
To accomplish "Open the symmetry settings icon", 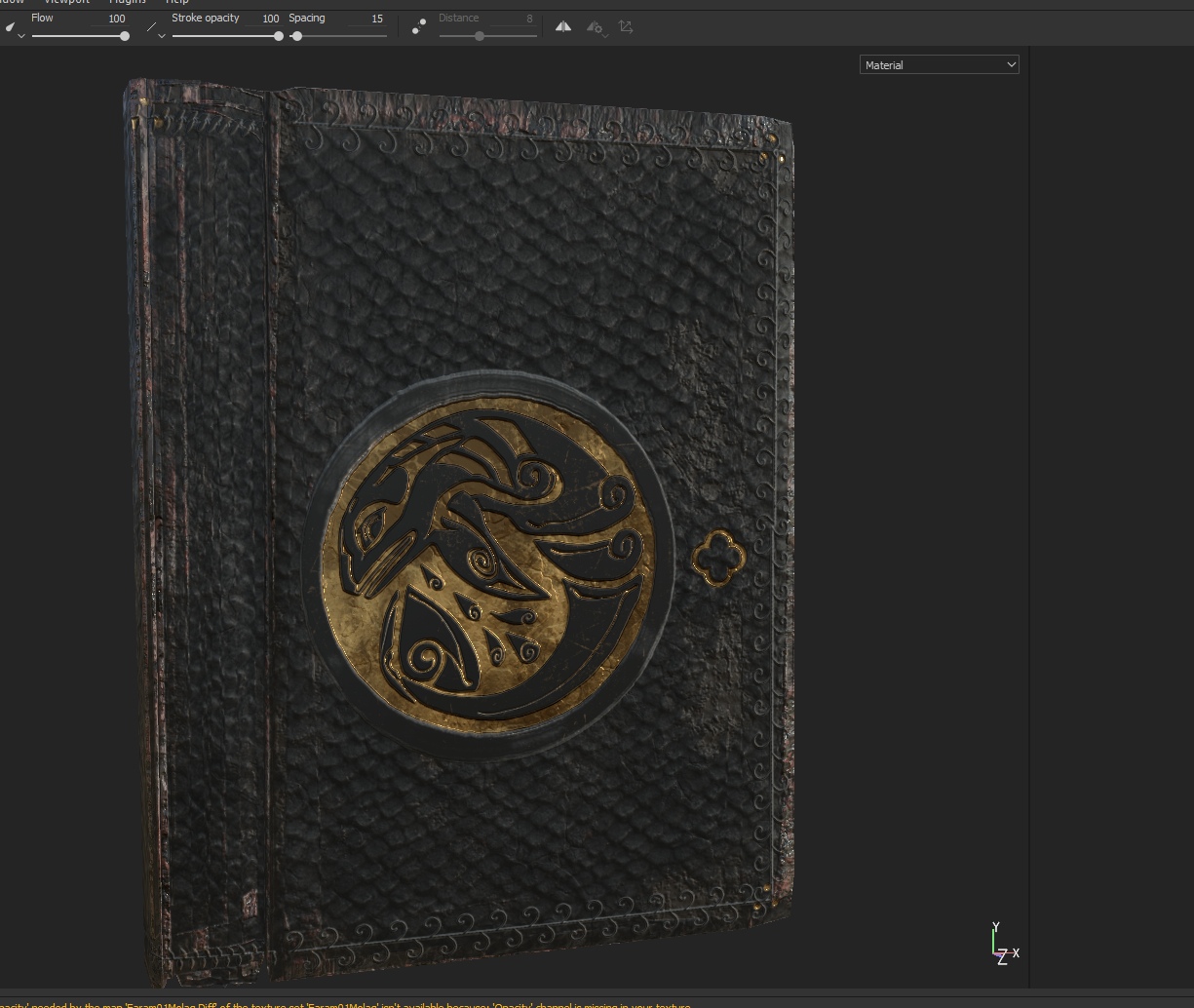I will pos(595,27).
